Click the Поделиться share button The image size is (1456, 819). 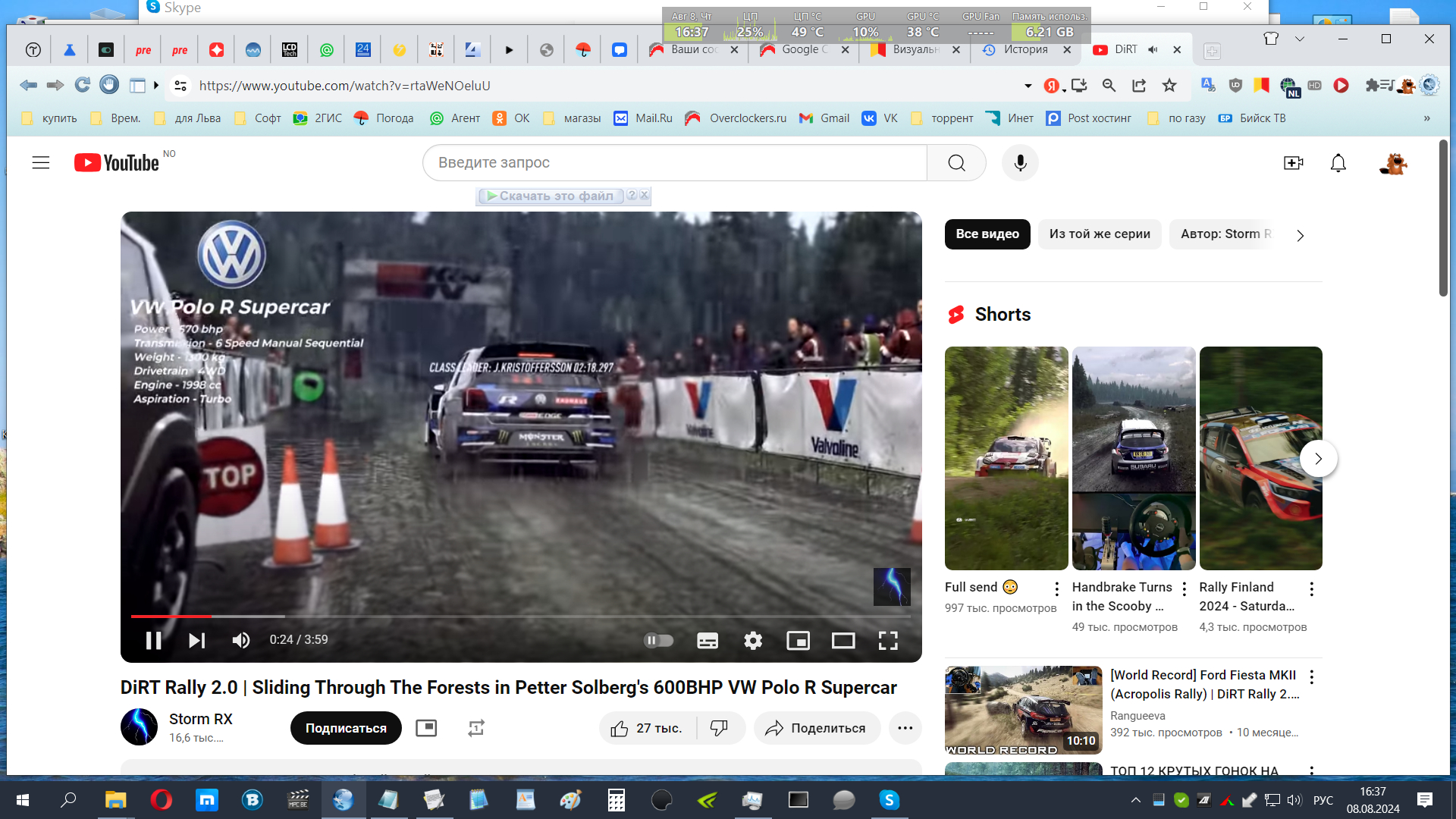816,728
